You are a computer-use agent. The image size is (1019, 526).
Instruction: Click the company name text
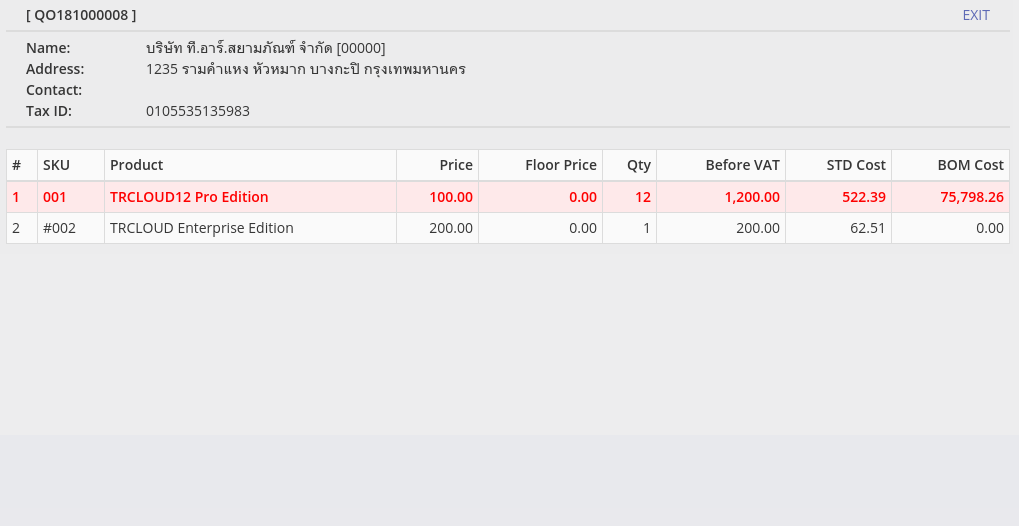tap(265, 48)
